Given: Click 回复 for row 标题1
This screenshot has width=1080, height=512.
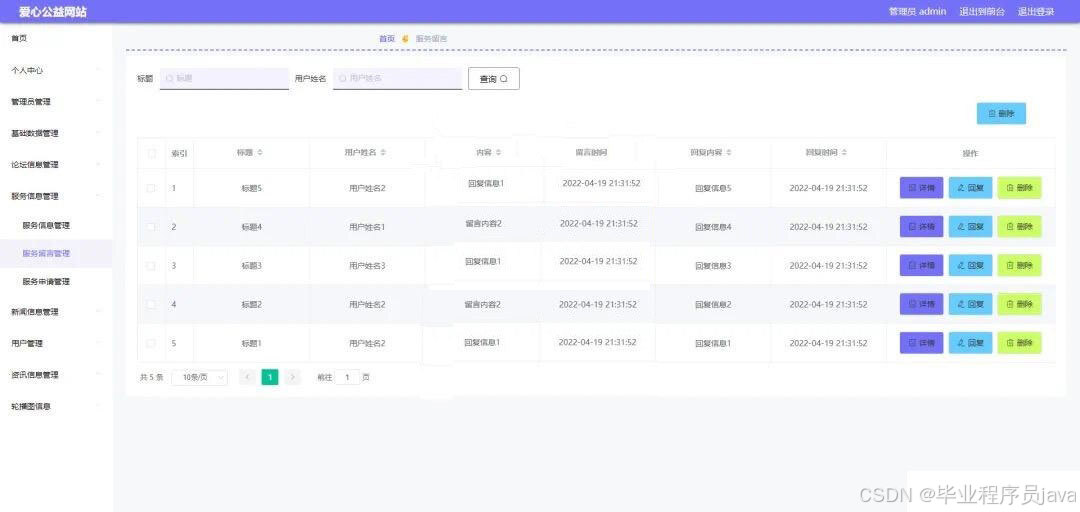Looking at the screenshot, I should [970, 342].
